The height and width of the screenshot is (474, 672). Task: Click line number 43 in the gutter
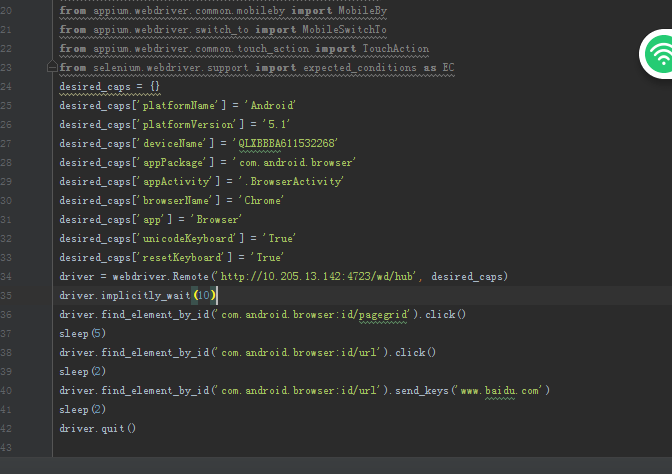(x=6, y=447)
